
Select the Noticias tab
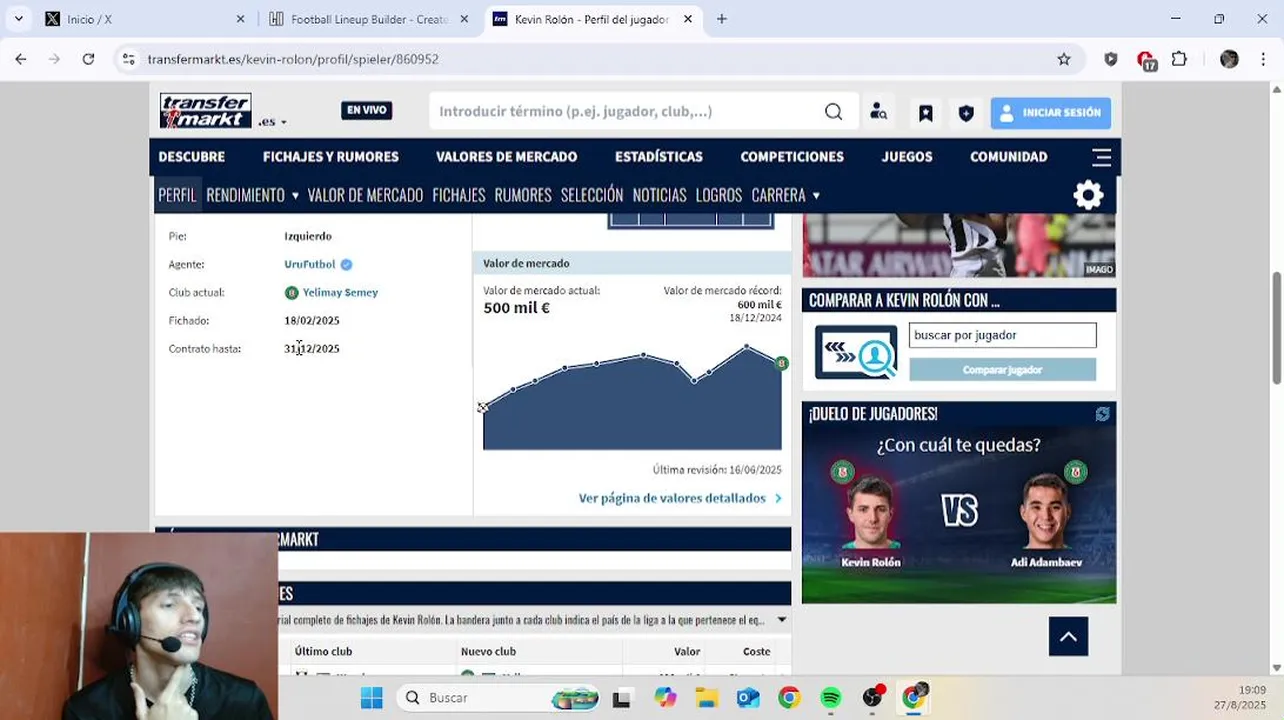click(659, 195)
